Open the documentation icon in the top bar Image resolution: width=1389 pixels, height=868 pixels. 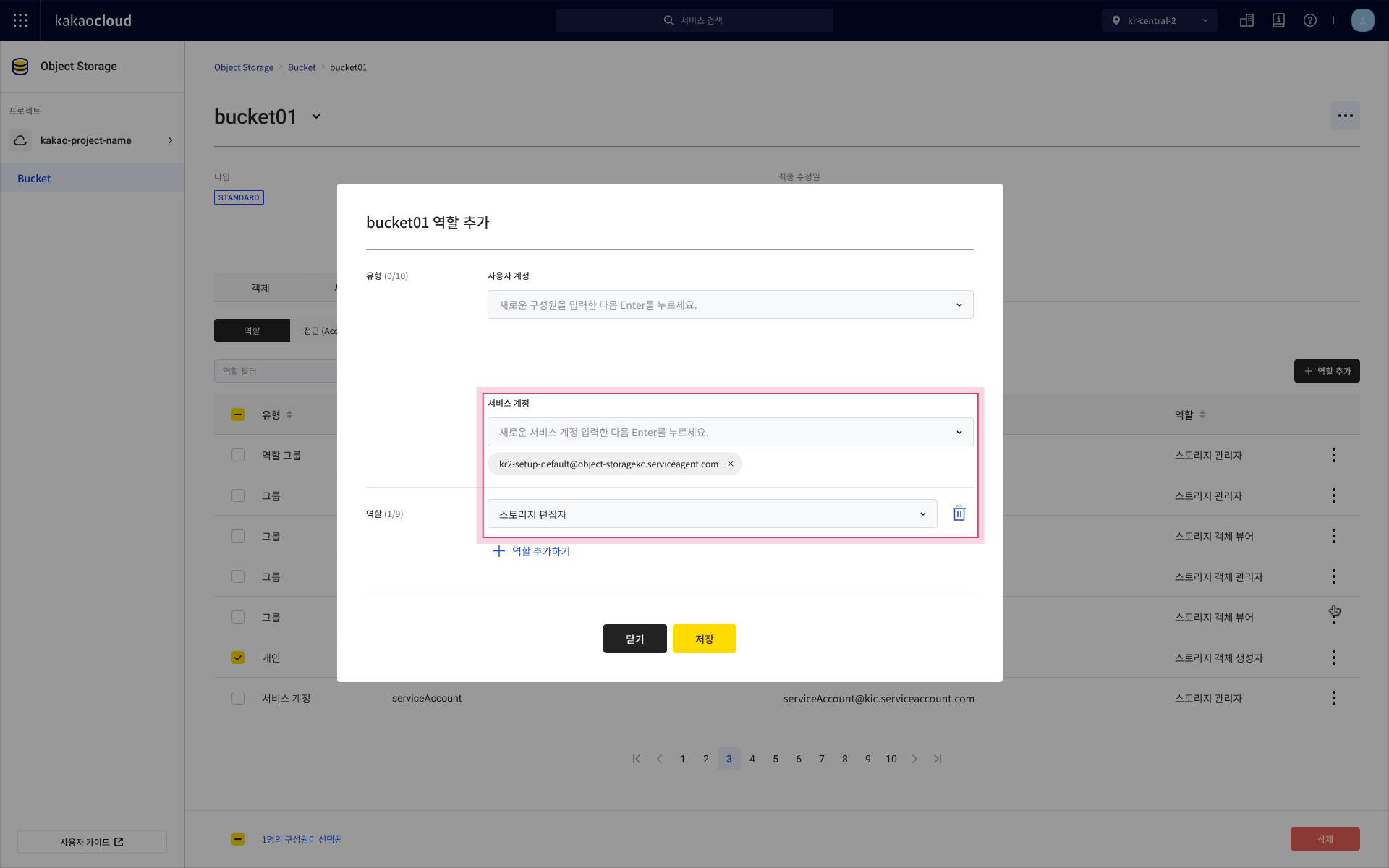[1278, 20]
